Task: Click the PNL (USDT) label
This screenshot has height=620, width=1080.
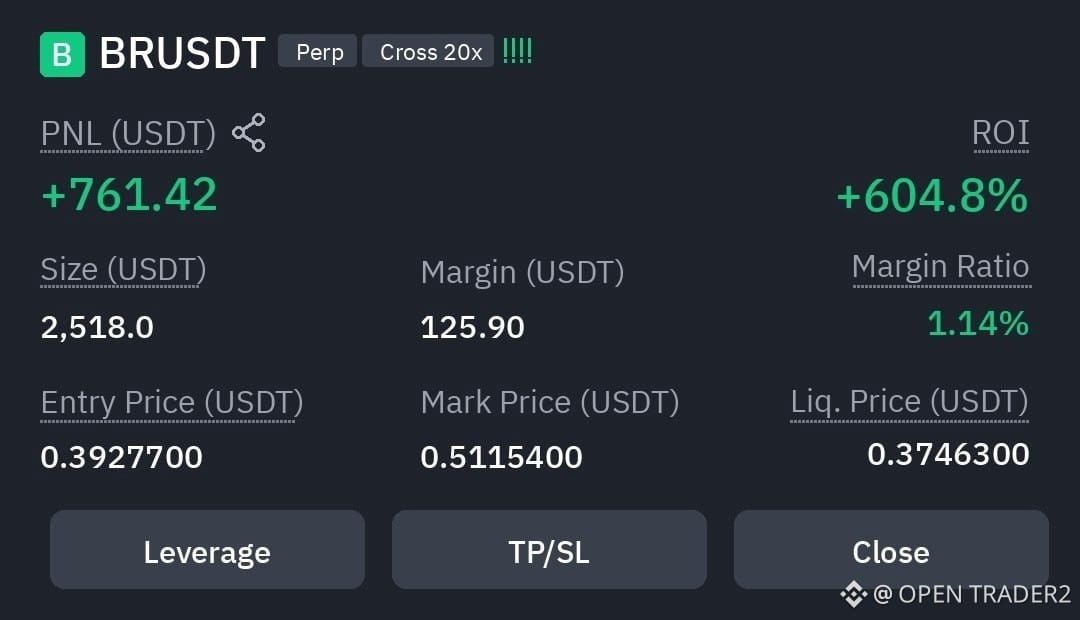Action: tap(128, 134)
